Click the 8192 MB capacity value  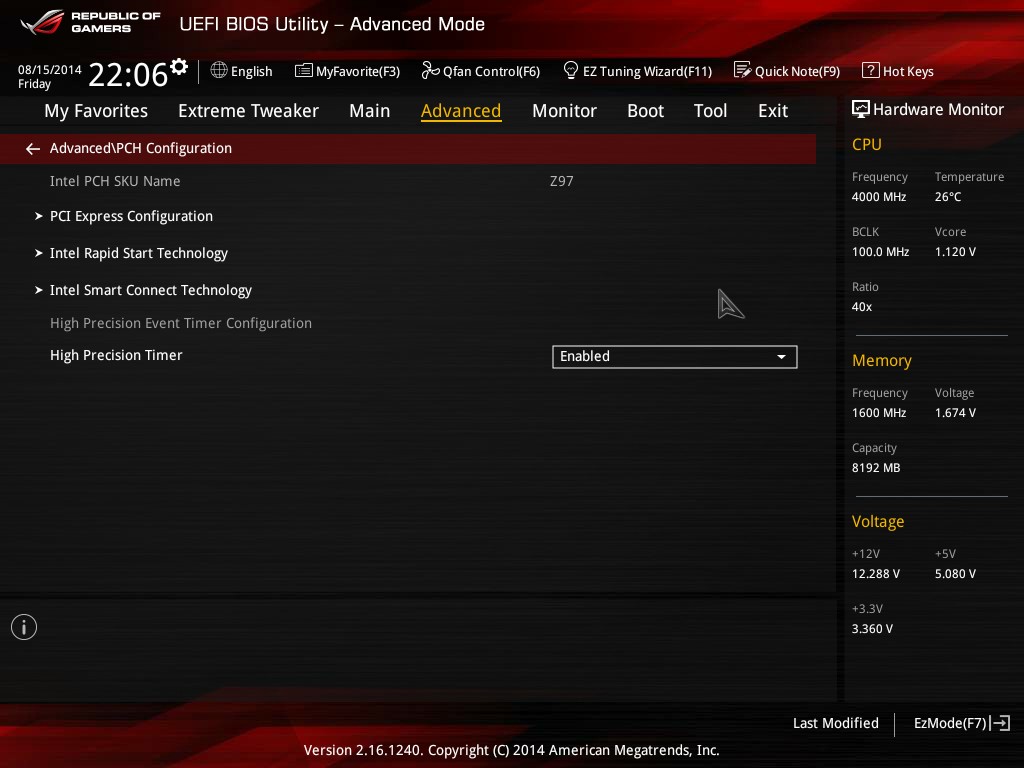coord(876,468)
